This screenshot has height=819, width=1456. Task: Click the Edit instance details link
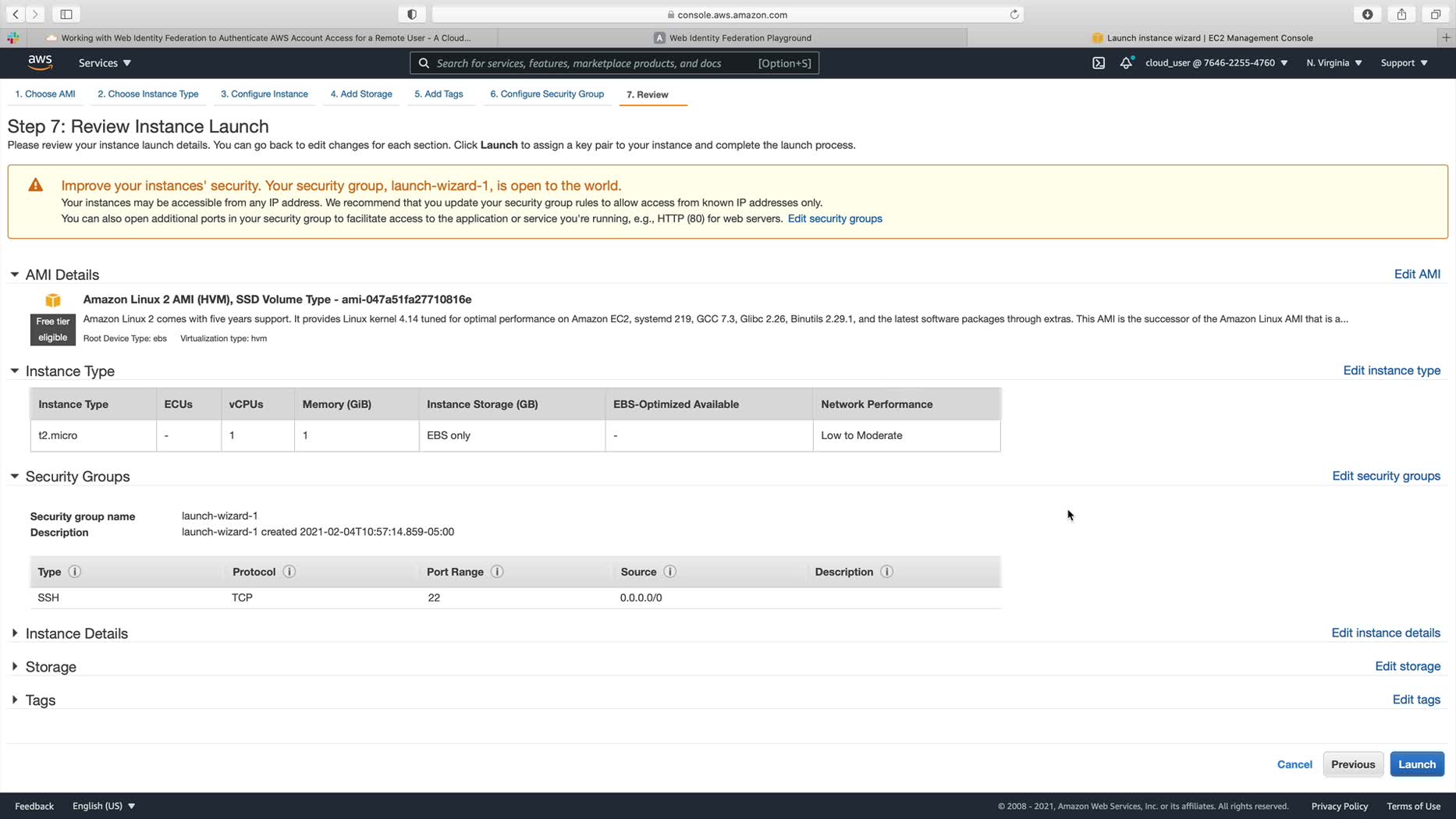(1386, 633)
